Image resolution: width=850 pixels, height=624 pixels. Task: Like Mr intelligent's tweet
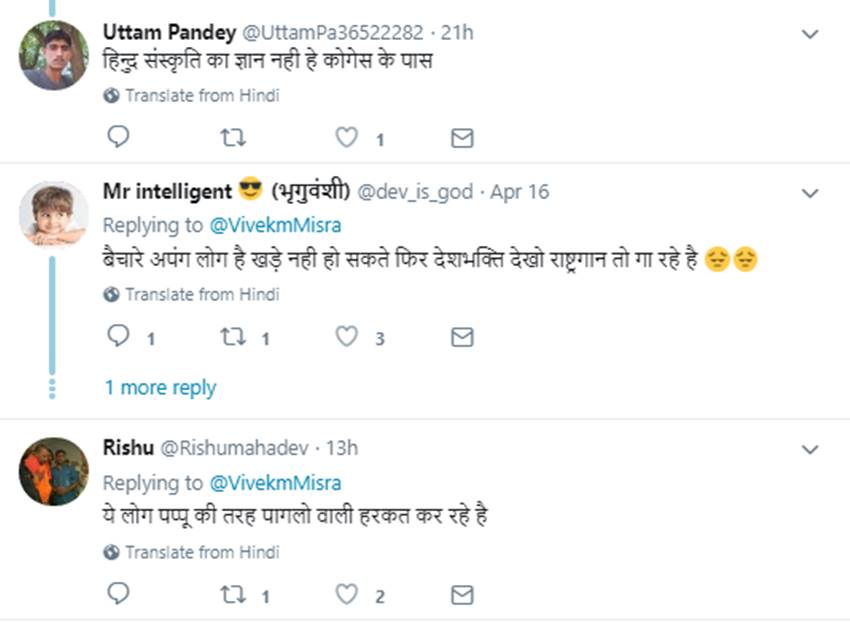point(346,337)
